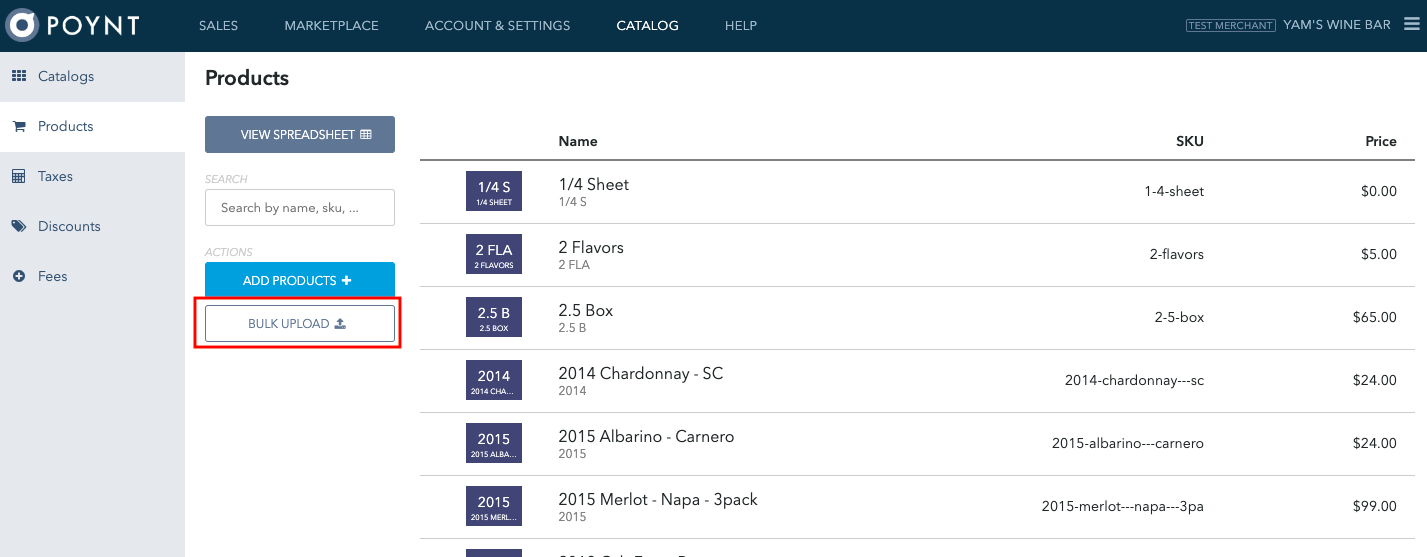Click the Name column header
This screenshot has height=557, width=1427.
click(578, 141)
